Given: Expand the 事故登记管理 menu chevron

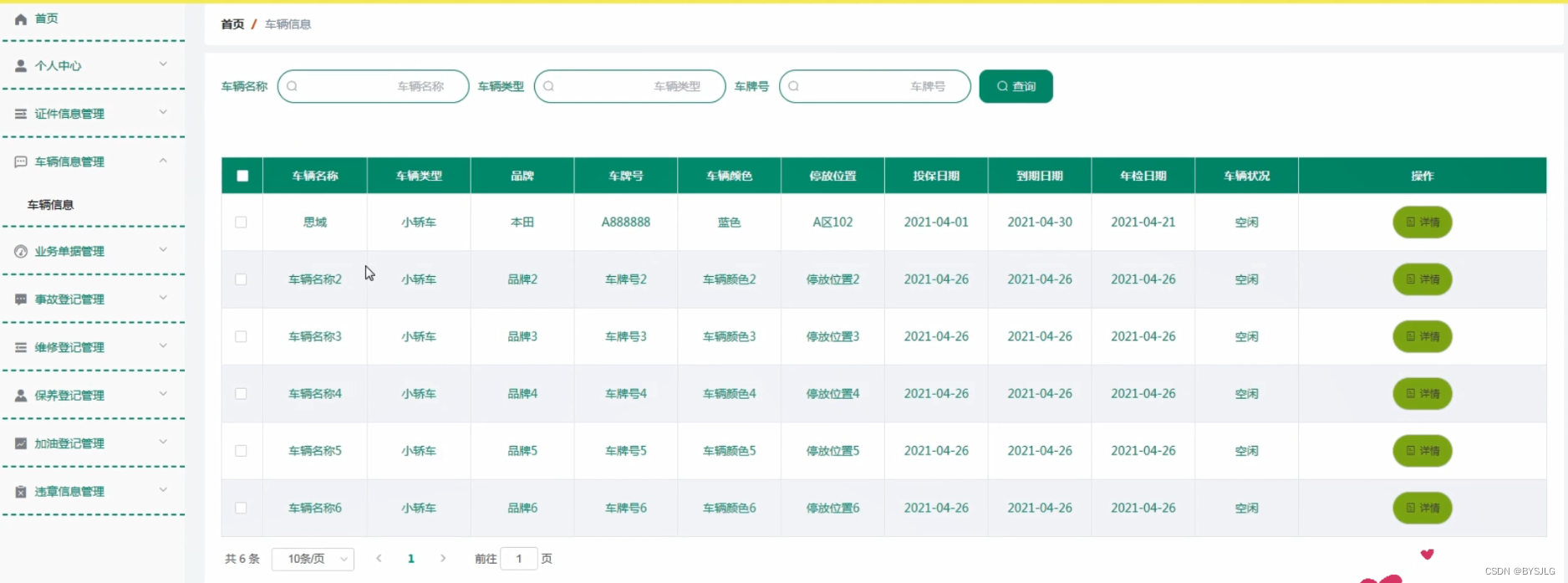Looking at the screenshot, I should click(x=163, y=298).
